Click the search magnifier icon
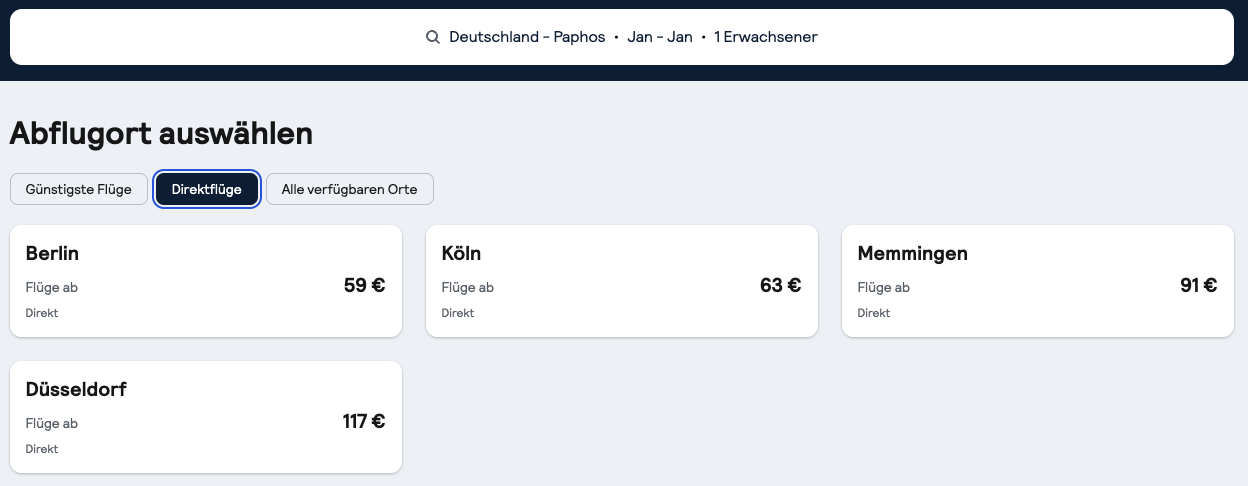The height and width of the screenshot is (486, 1248). tap(433, 37)
